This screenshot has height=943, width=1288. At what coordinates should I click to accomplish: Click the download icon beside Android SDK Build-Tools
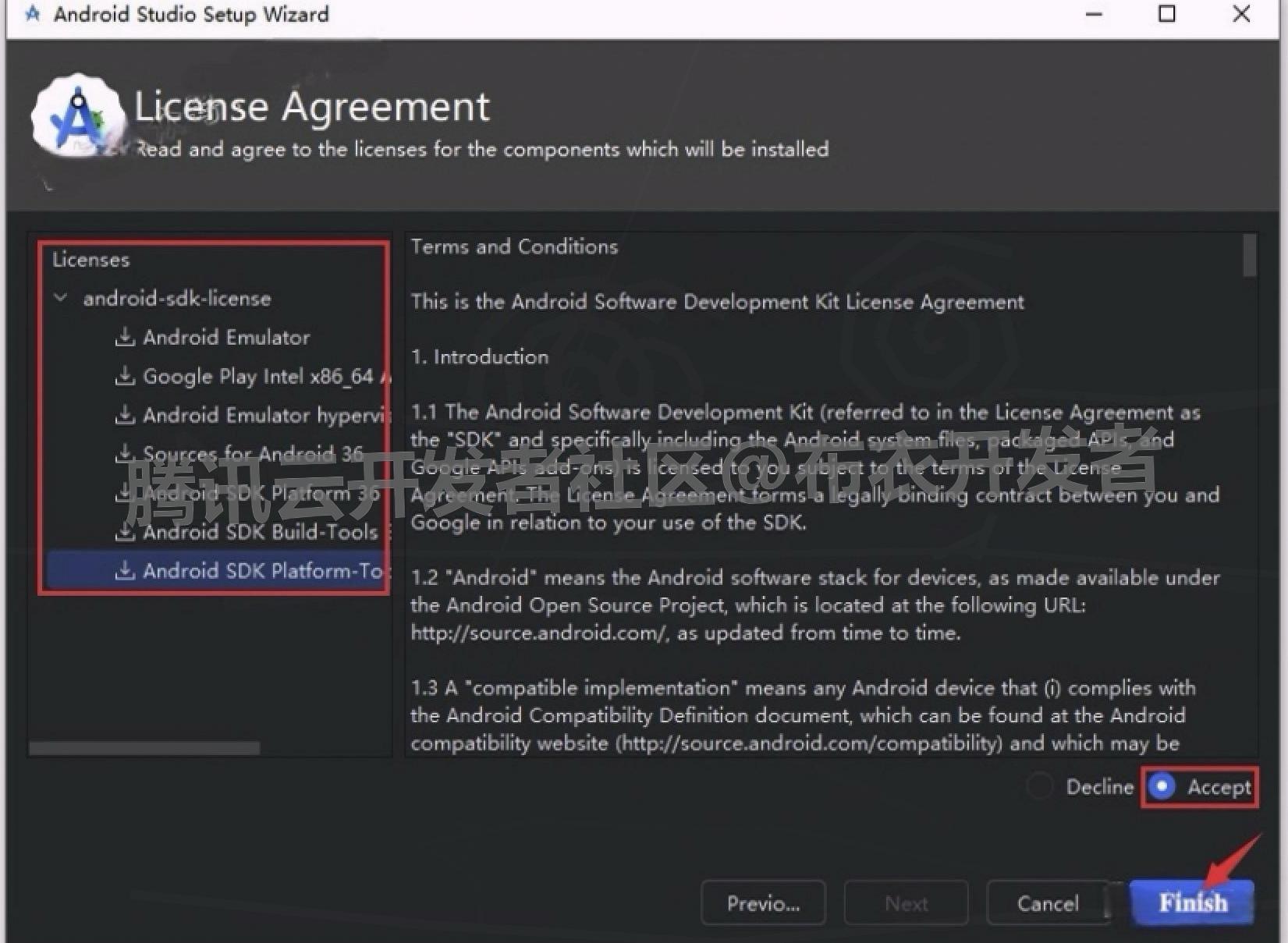tap(126, 532)
